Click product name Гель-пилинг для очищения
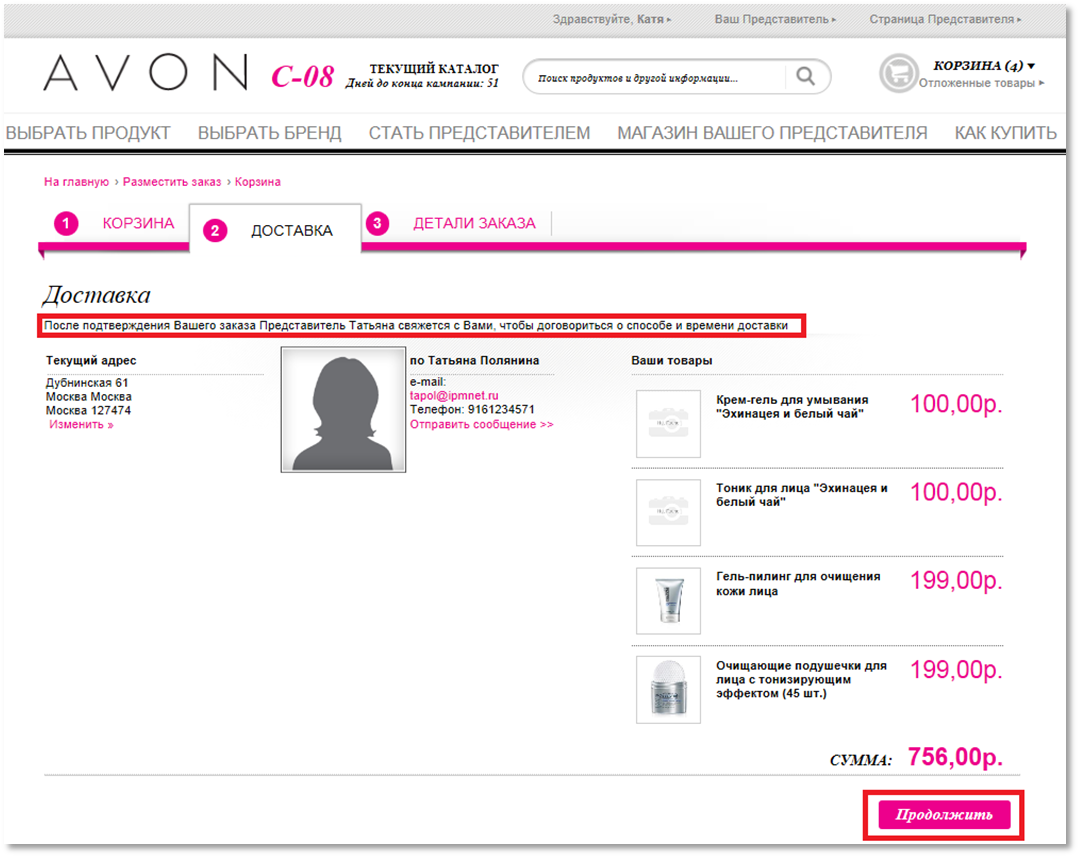The width and height of the screenshot is (1079, 857). (798, 584)
